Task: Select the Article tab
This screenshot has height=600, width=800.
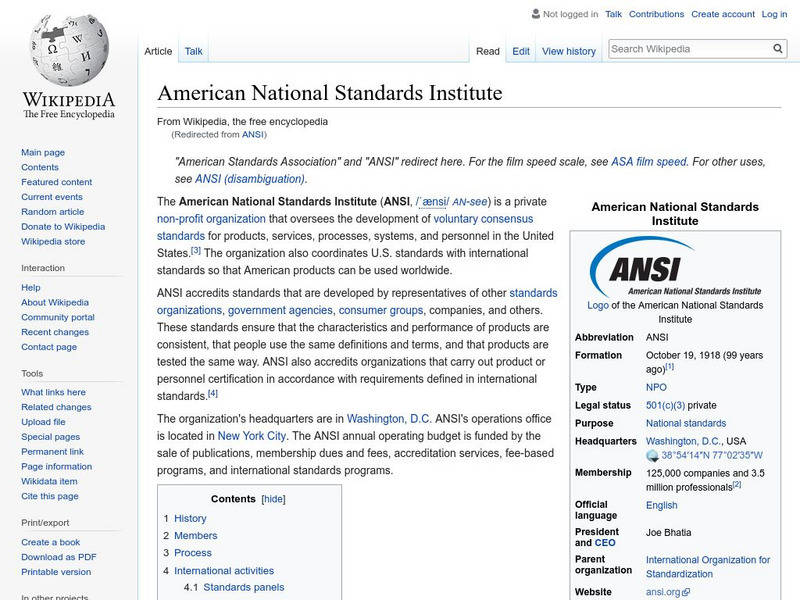Action: (158, 51)
